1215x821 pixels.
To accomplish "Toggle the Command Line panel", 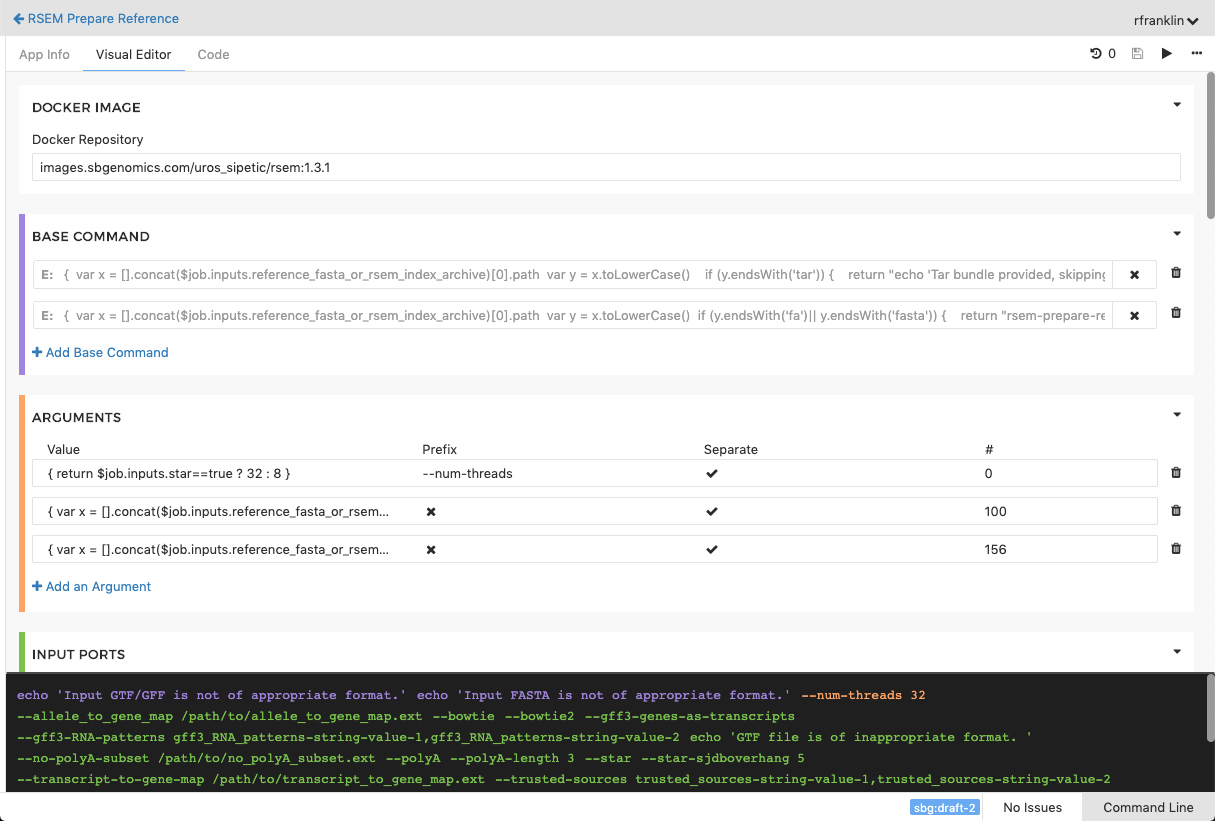I will tap(1148, 807).
